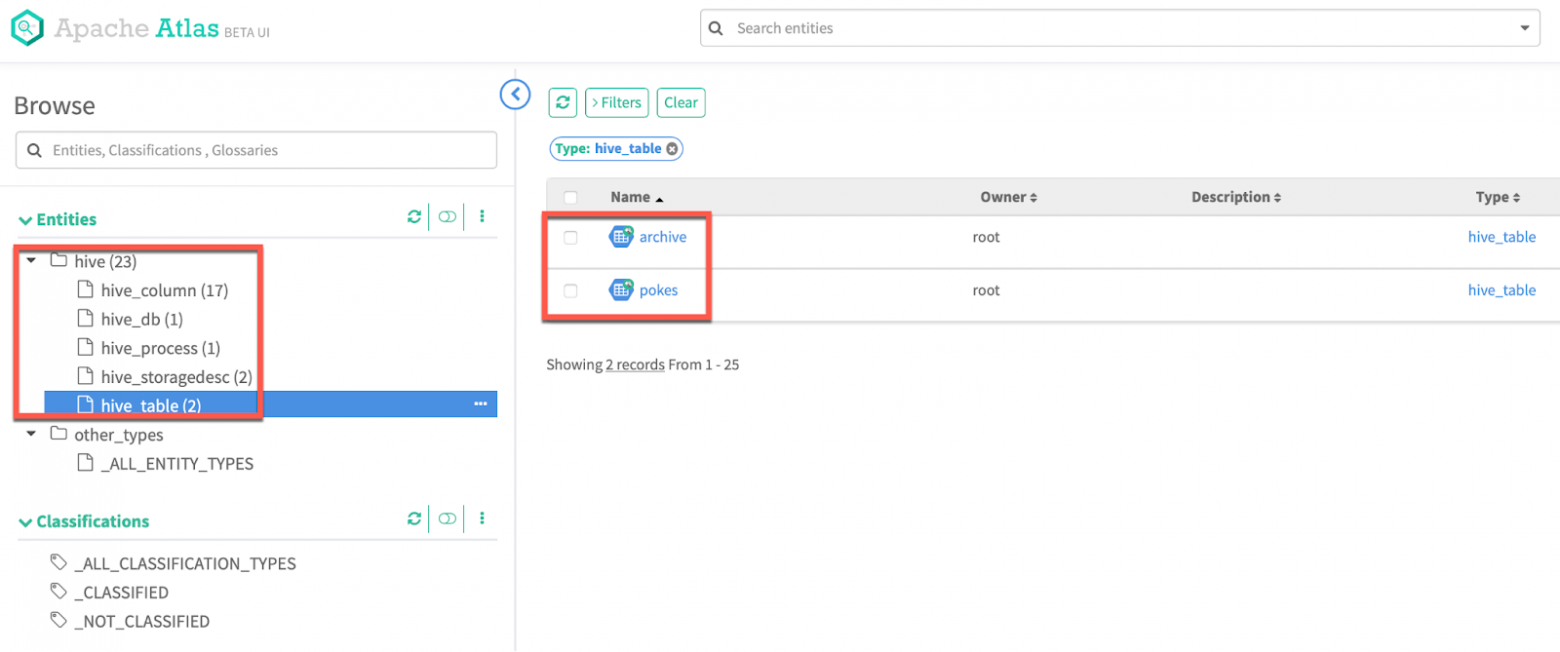
Task: Select all rows with header checkbox
Action: (x=571, y=198)
